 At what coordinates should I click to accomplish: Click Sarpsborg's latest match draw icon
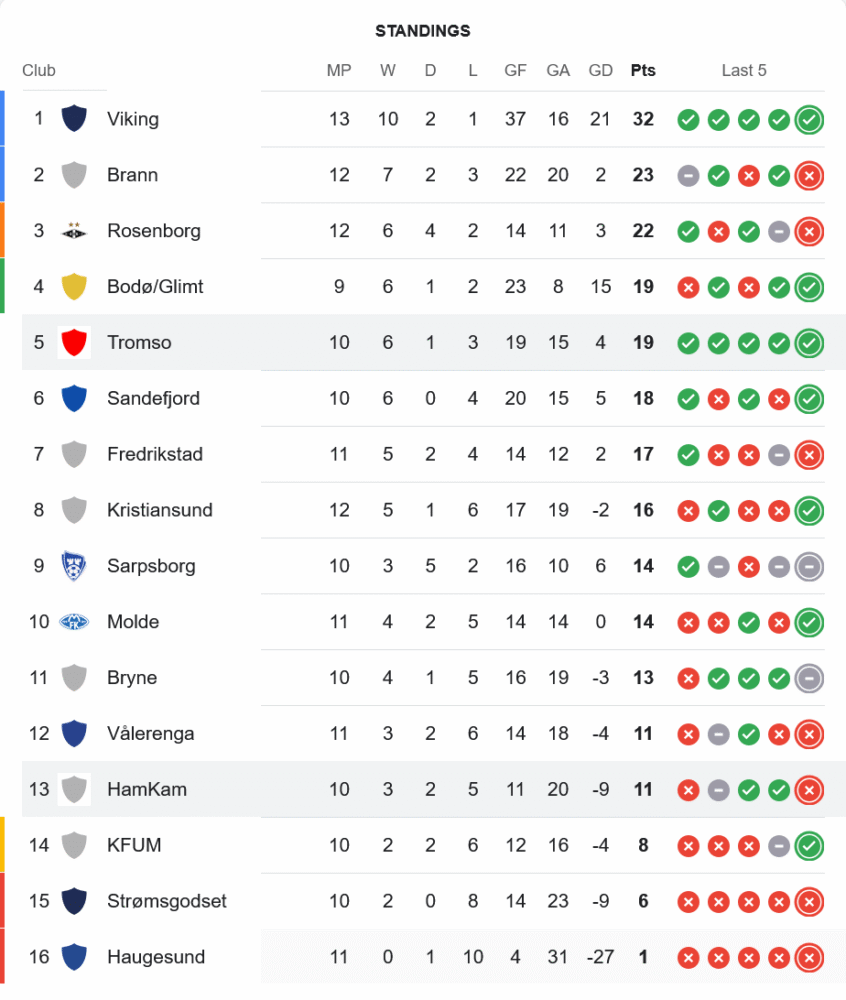click(x=809, y=567)
